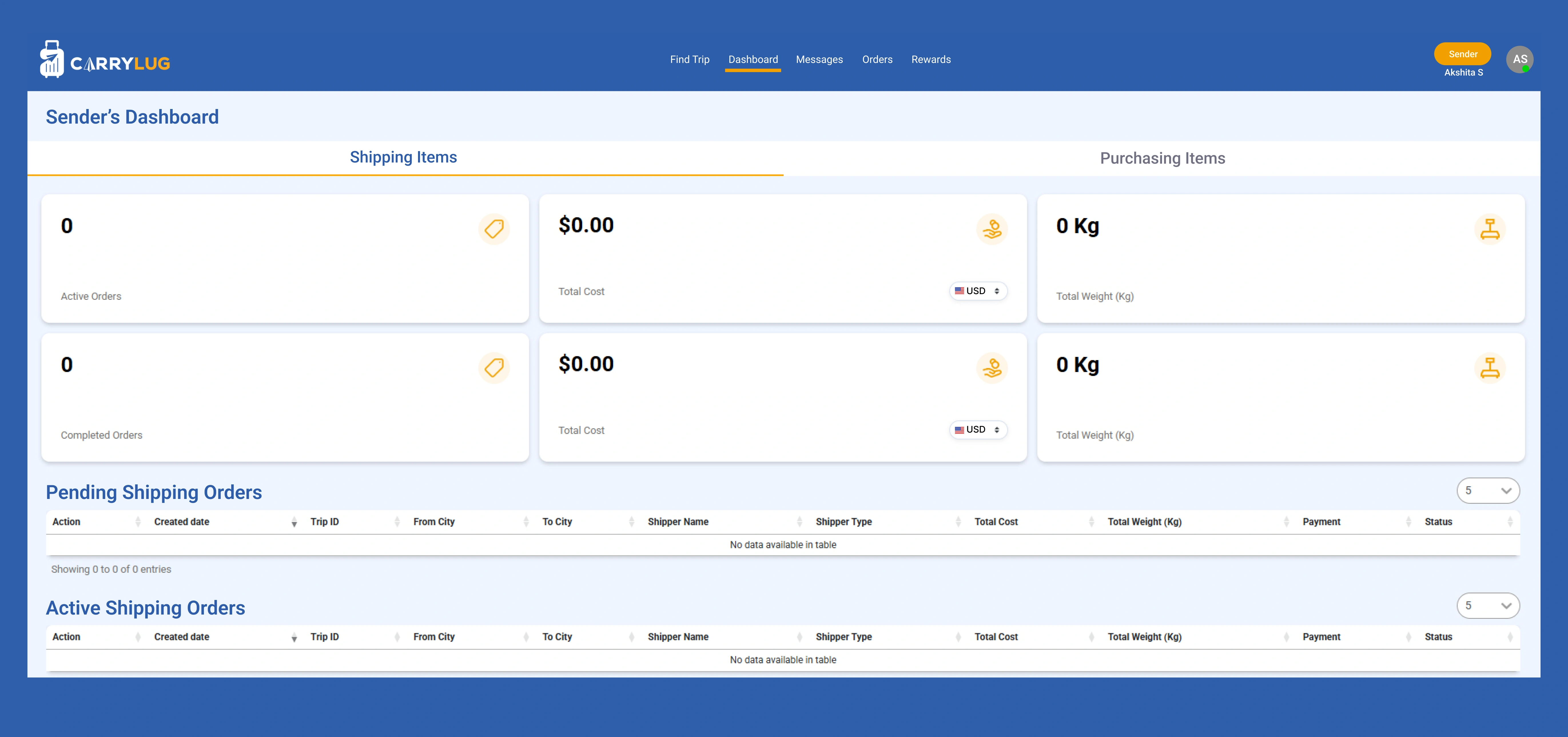Click the Akshita S username
This screenshot has height=737, width=1568.
click(x=1463, y=72)
